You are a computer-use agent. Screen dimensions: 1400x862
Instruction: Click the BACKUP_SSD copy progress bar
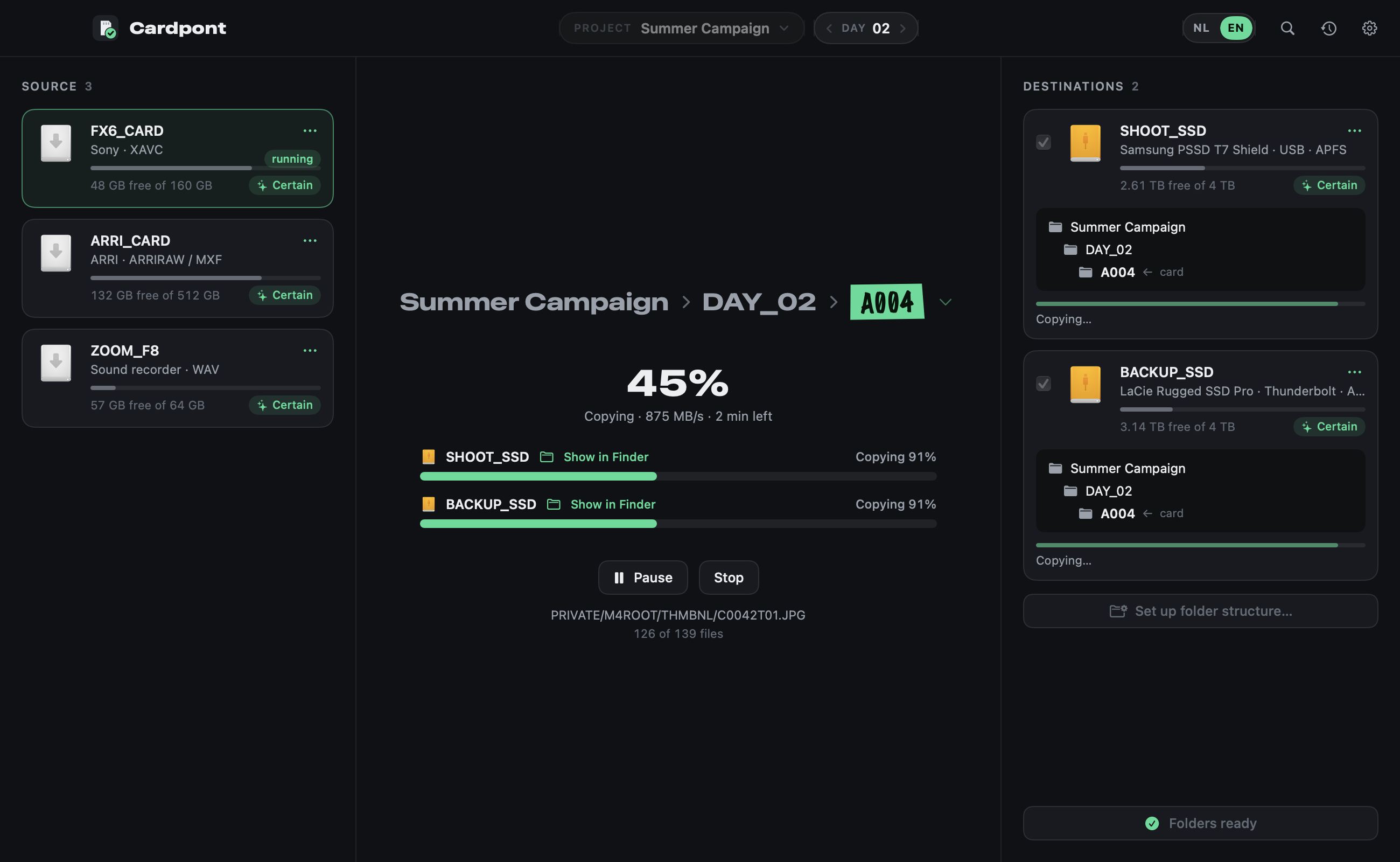tap(678, 523)
